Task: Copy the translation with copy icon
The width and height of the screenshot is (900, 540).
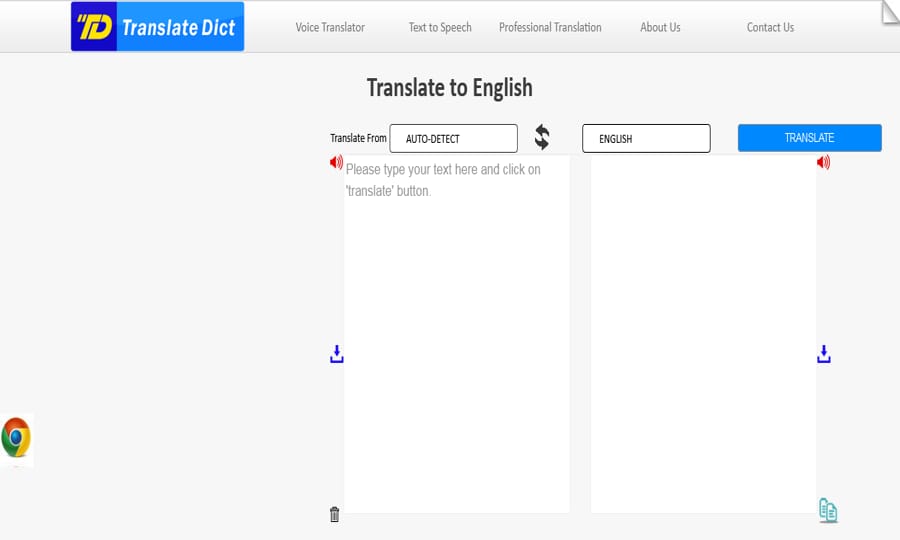Action: tap(828, 510)
